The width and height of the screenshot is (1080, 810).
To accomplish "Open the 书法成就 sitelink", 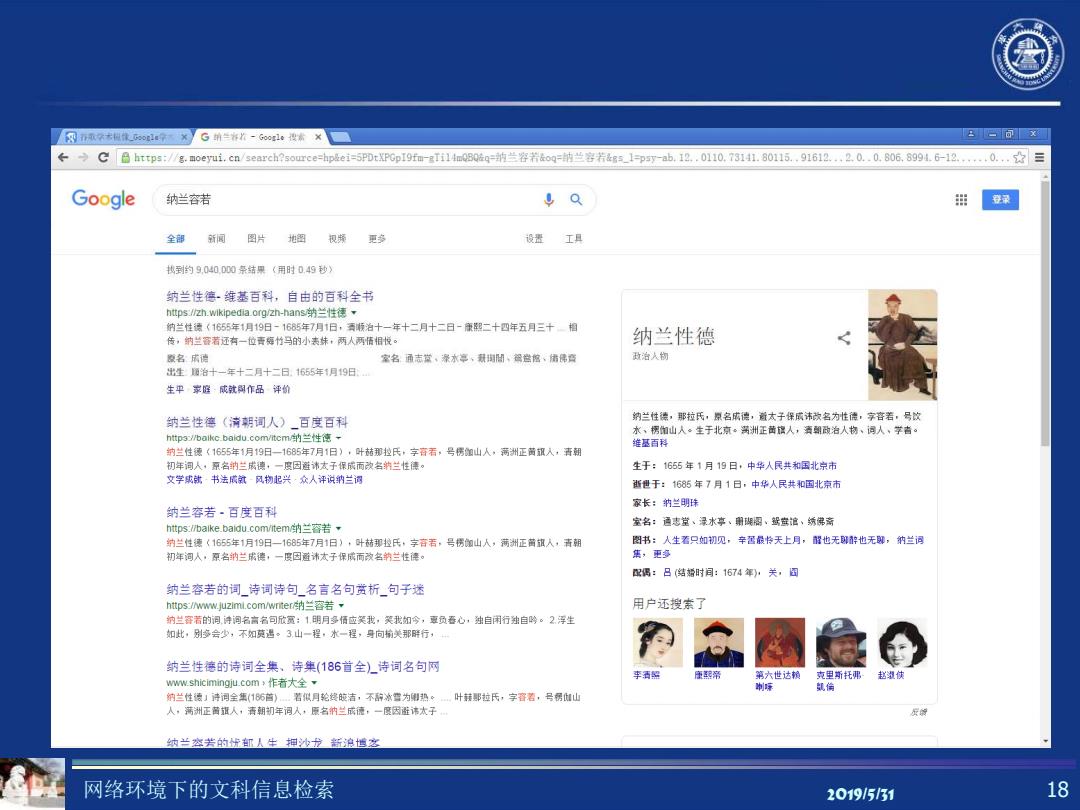I will tap(229, 479).
